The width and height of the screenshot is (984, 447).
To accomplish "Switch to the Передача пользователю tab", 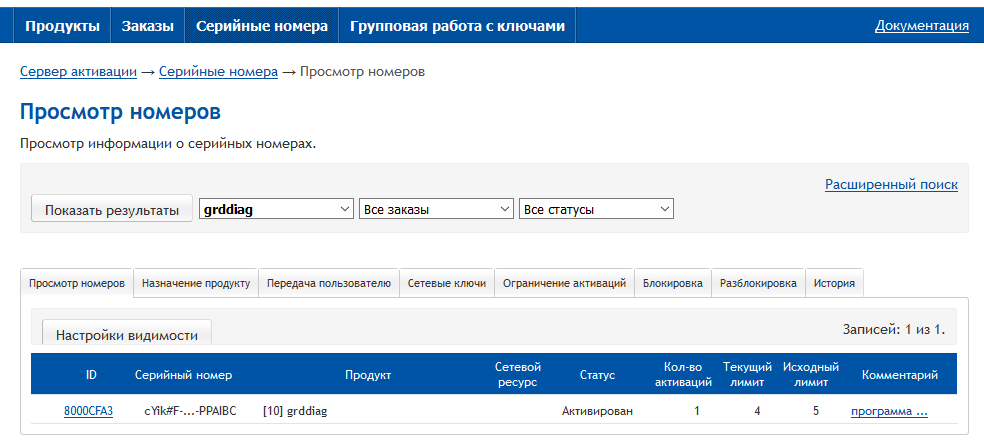I will click(329, 283).
